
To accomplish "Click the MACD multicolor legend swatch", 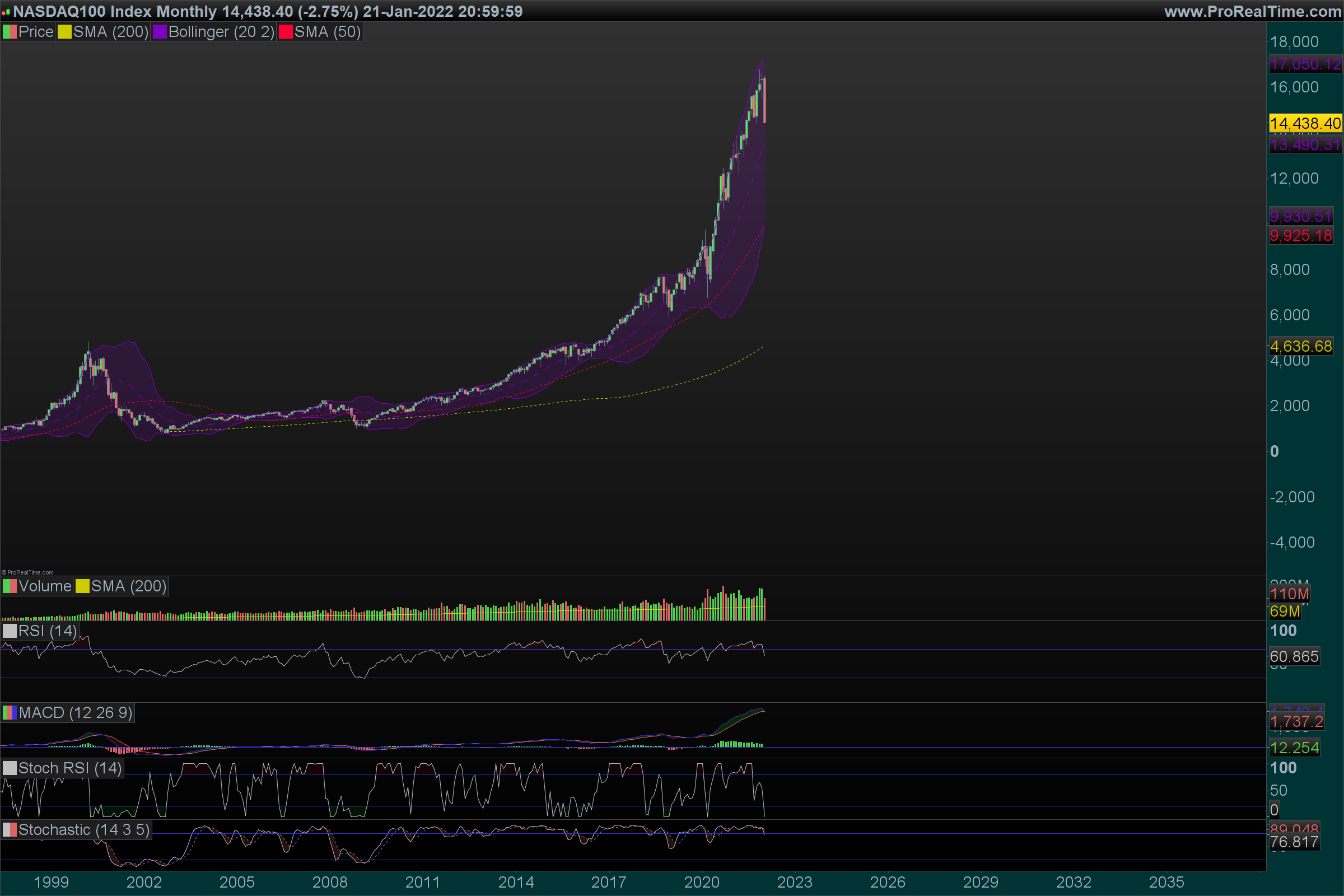I will [x=10, y=712].
